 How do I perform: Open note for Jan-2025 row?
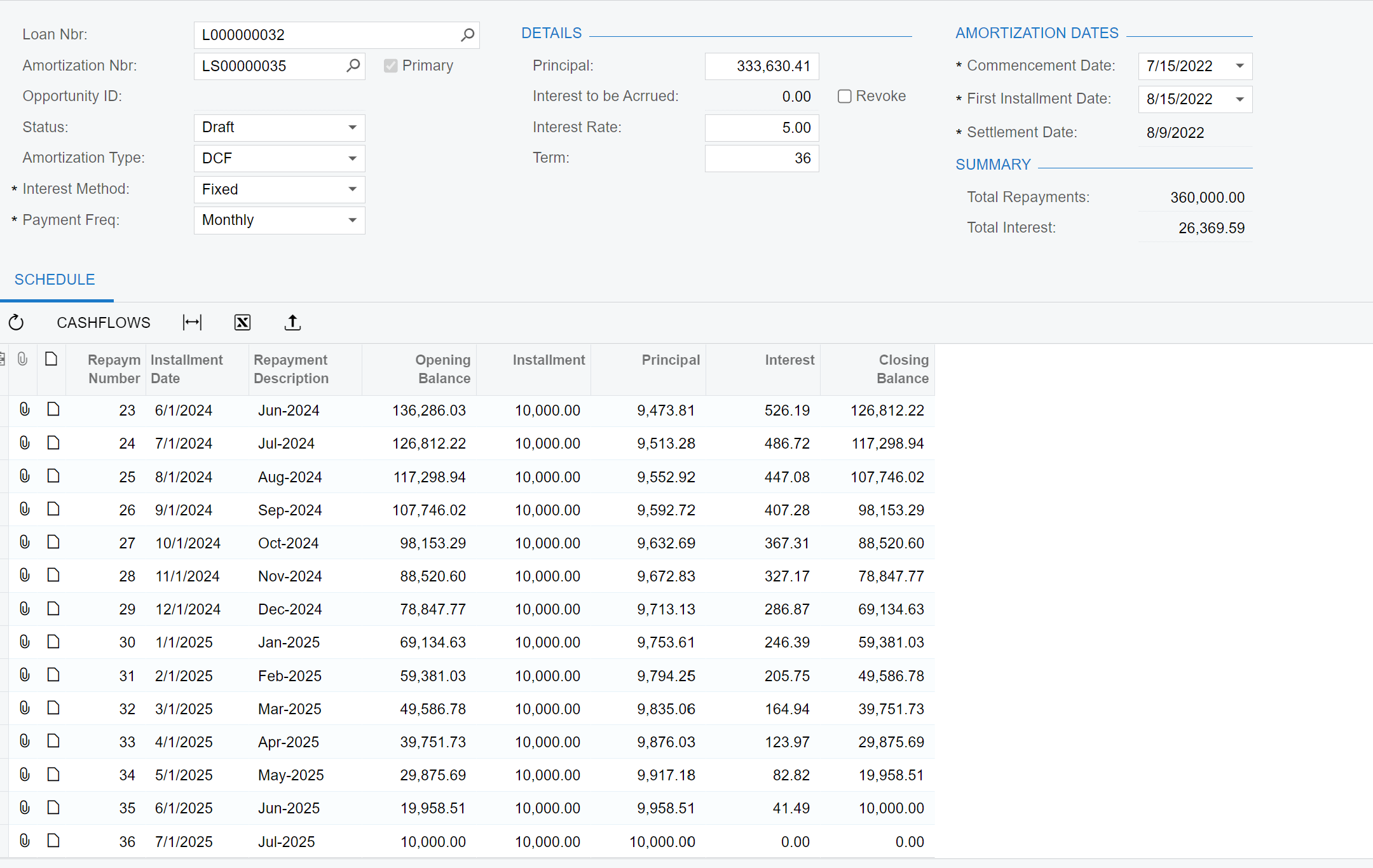point(53,642)
